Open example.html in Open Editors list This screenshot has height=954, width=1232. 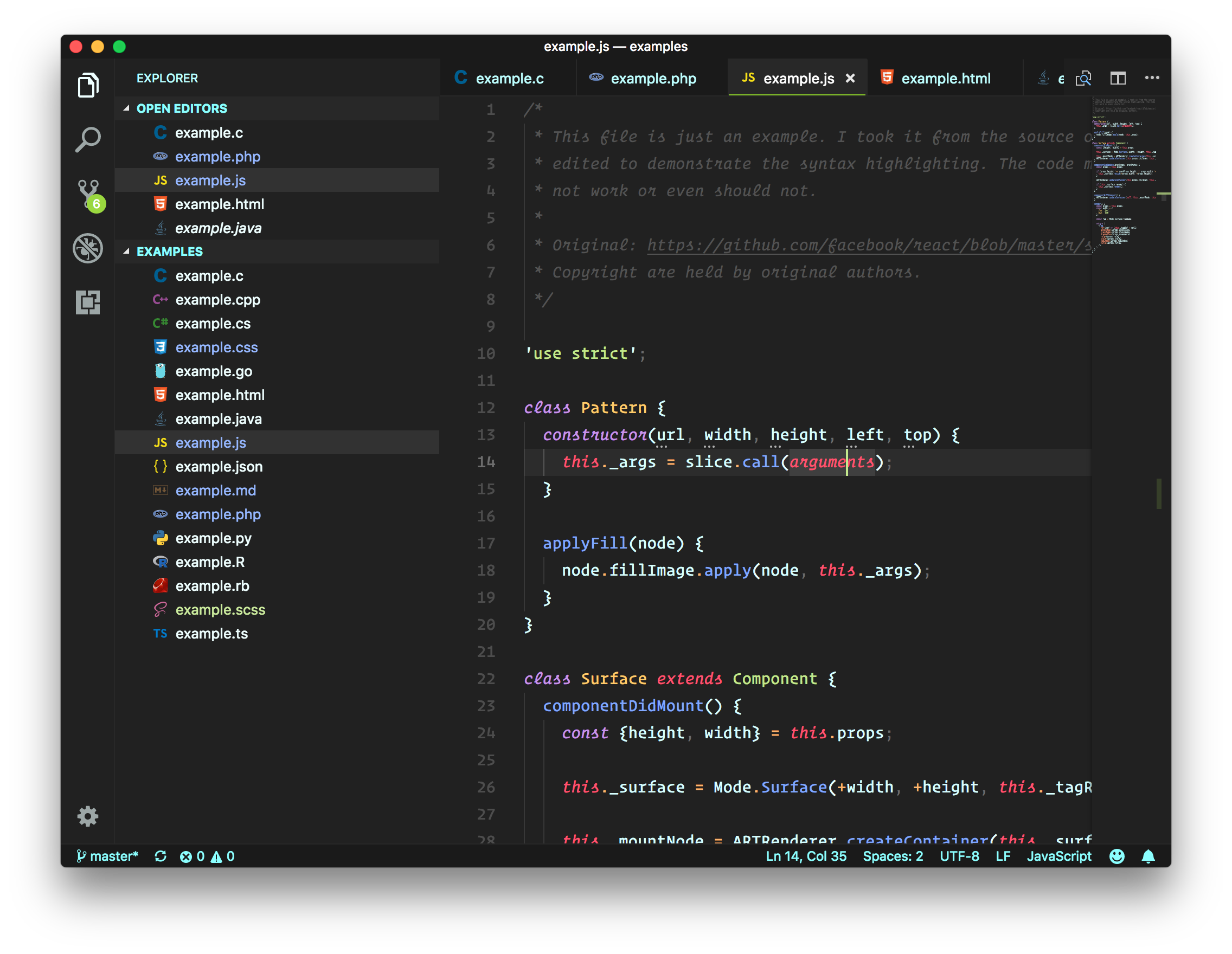click(x=277, y=204)
